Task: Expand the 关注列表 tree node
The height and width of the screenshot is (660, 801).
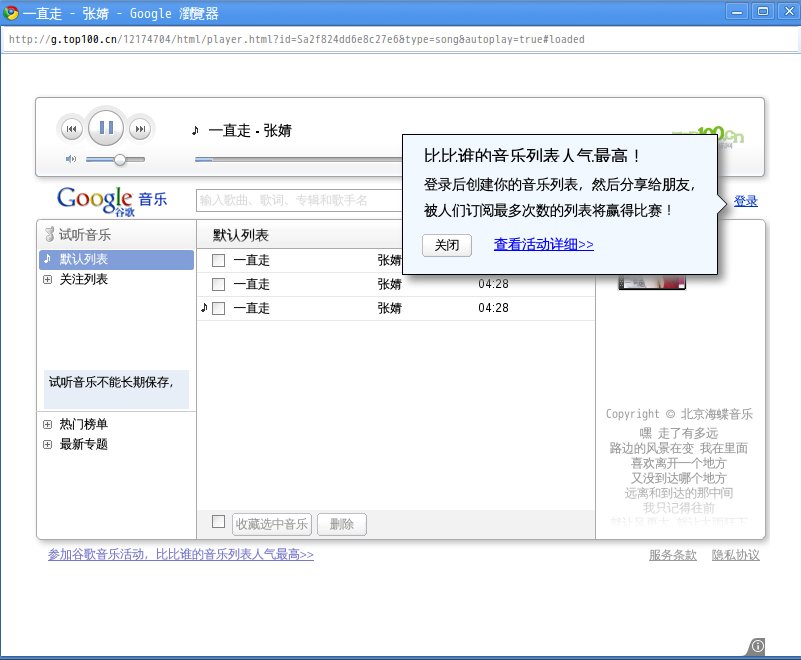Action: tap(48, 279)
